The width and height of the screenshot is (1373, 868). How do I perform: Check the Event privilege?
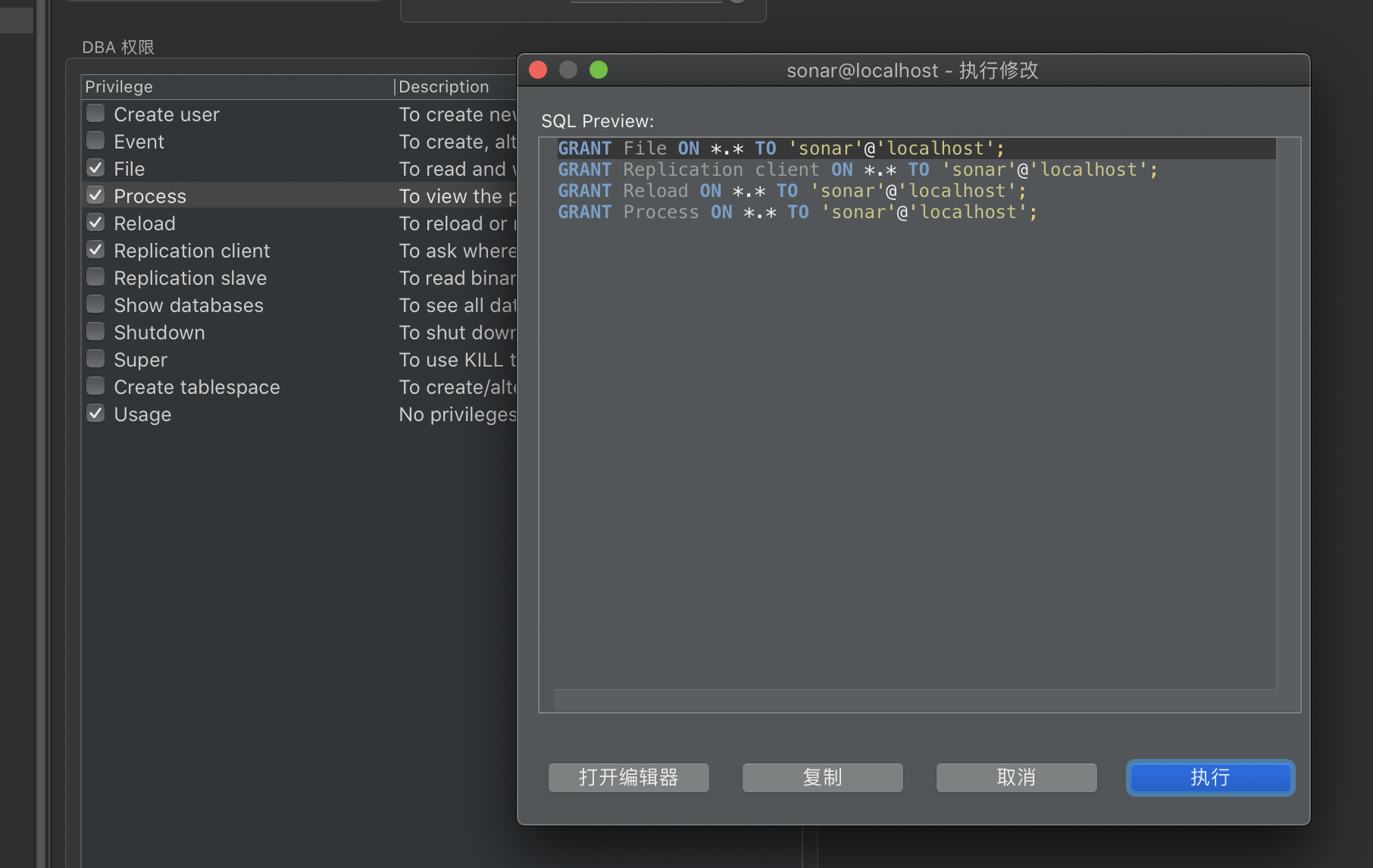click(x=95, y=139)
